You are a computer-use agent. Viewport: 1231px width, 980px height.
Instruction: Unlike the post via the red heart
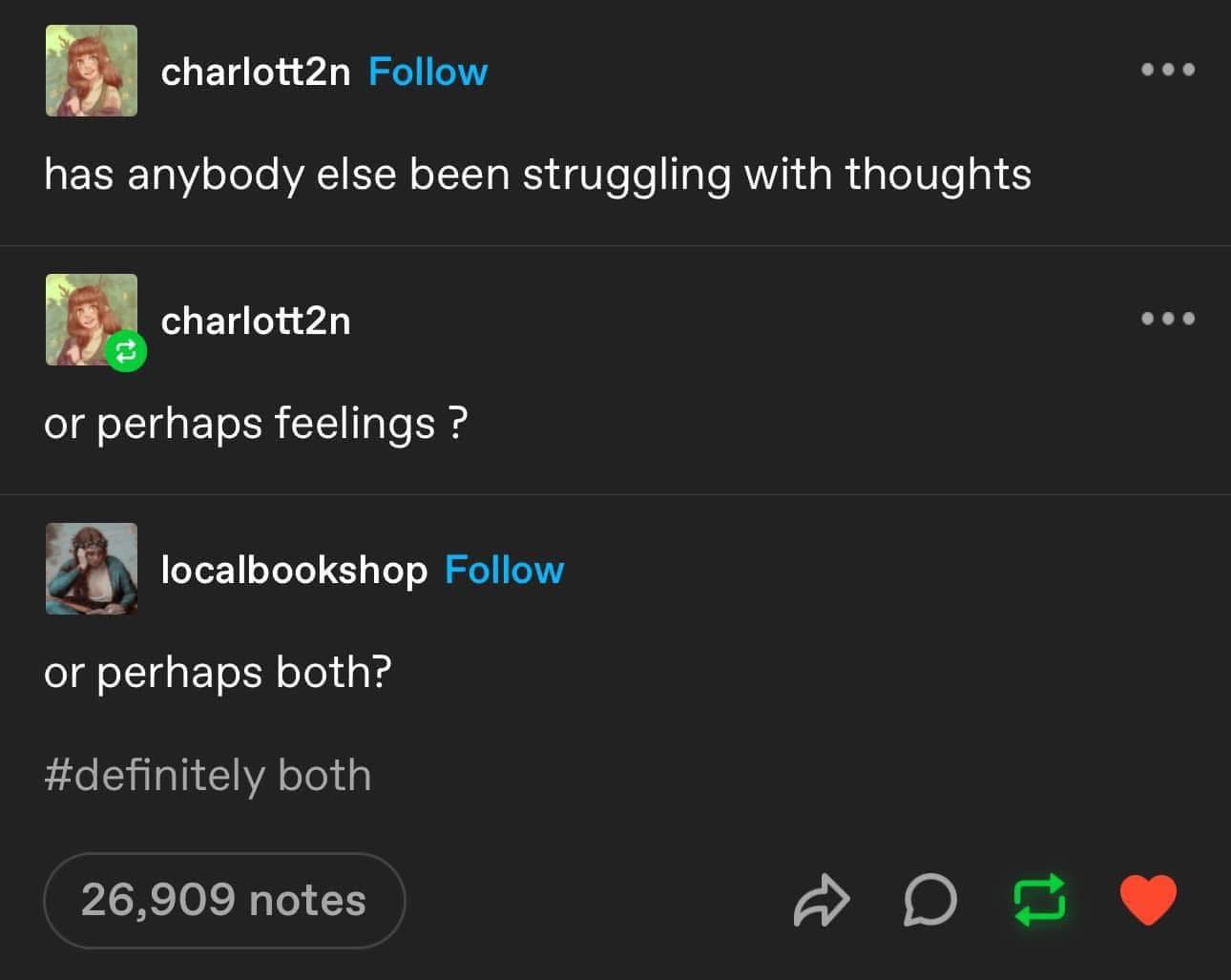(1148, 900)
